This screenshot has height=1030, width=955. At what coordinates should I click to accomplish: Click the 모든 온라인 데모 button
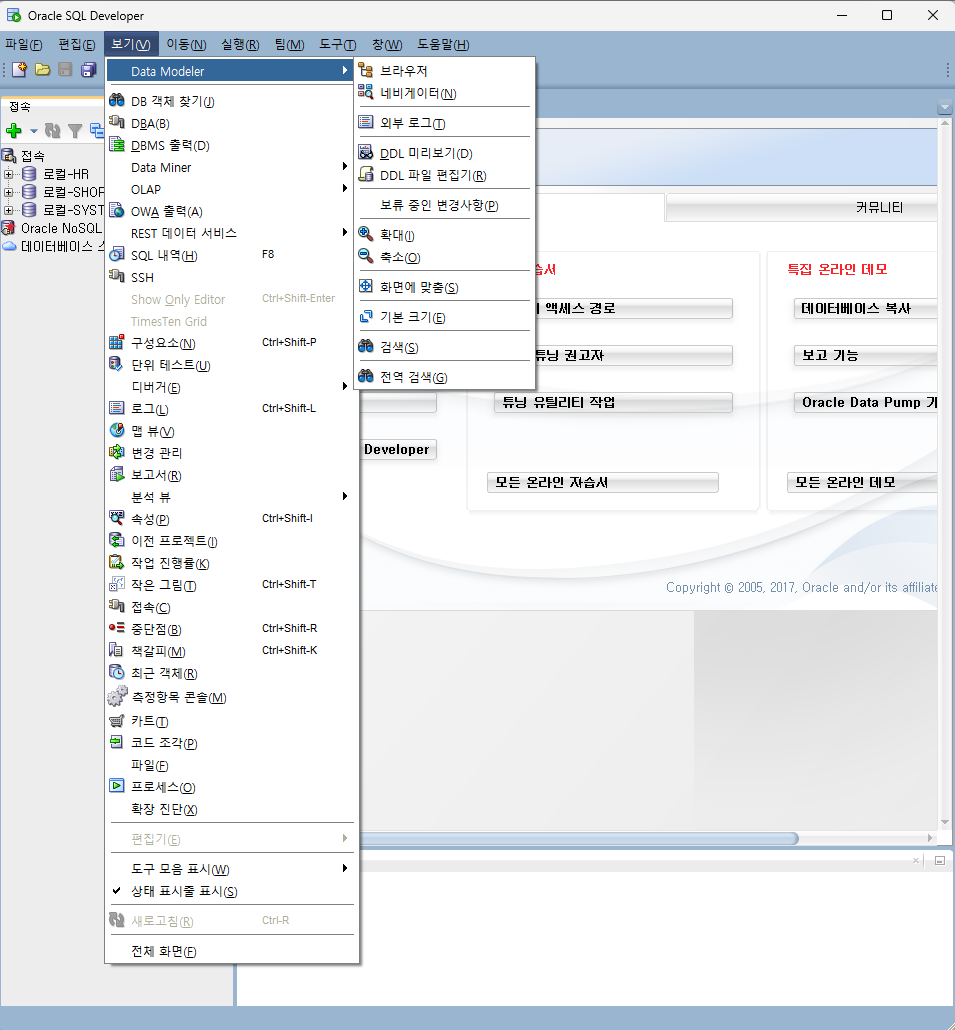coord(863,482)
